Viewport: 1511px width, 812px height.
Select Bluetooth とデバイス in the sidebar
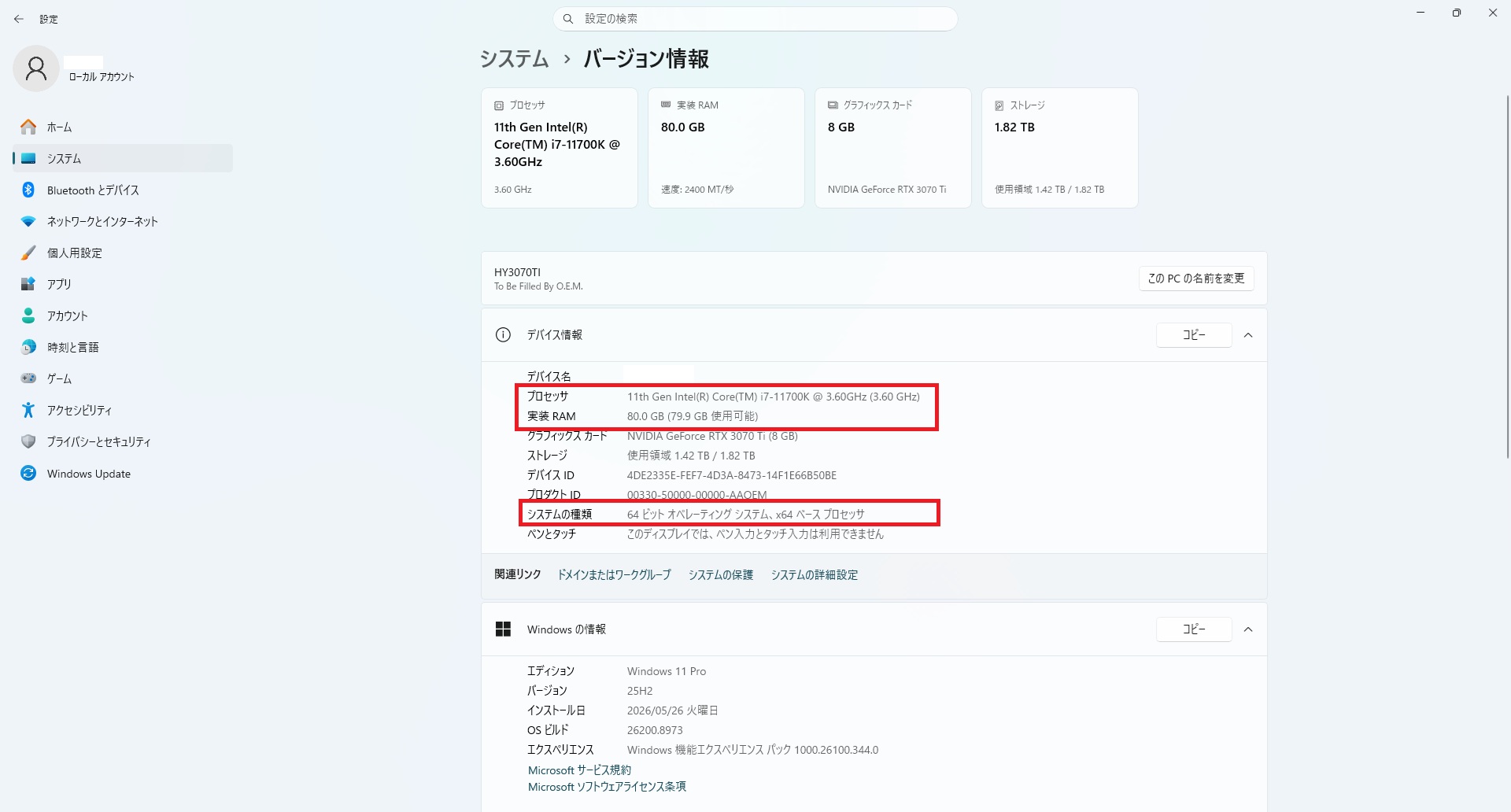pos(123,190)
